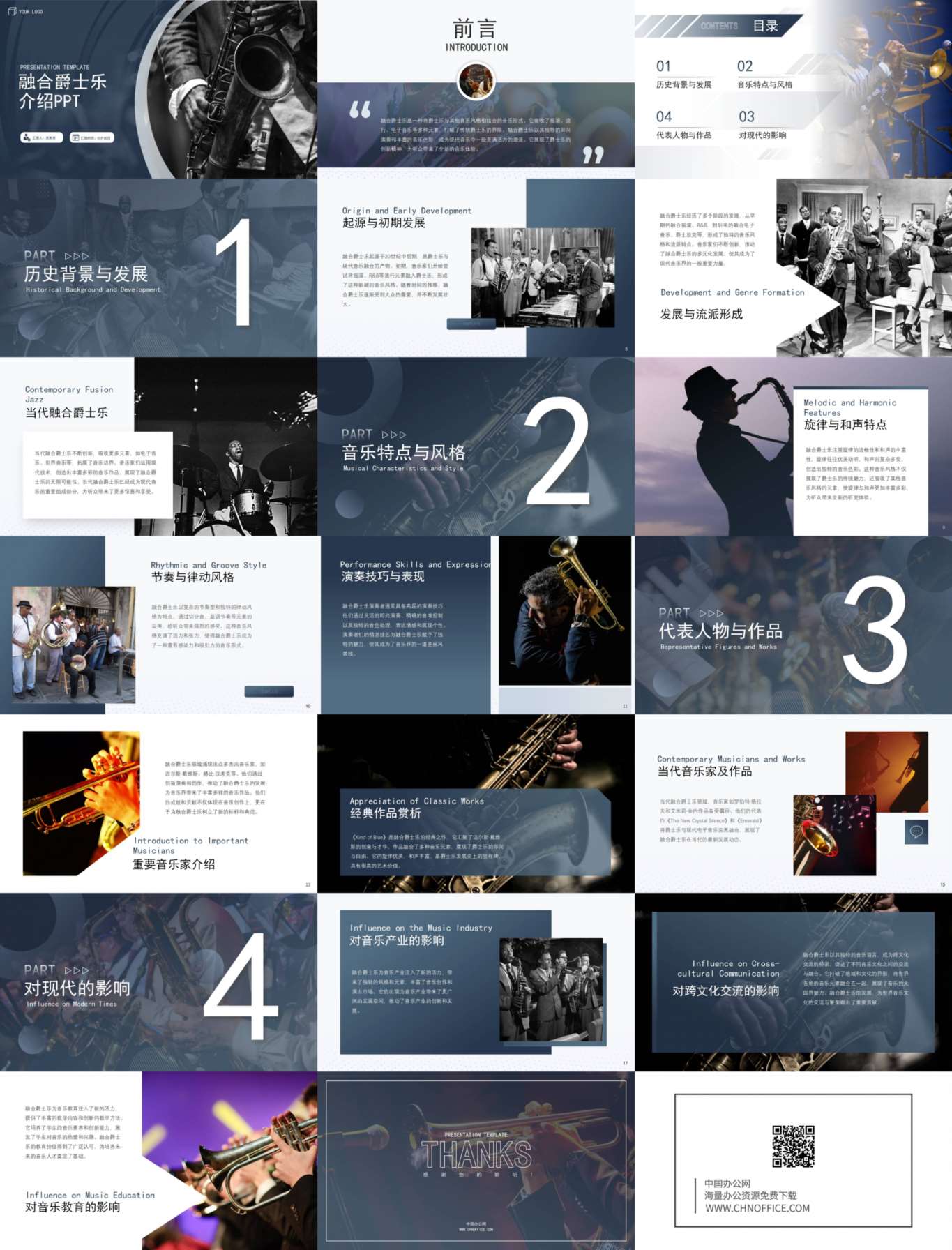Select contents entry 03 对现代的影响
The width and height of the screenshot is (952, 1250).
[762, 125]
